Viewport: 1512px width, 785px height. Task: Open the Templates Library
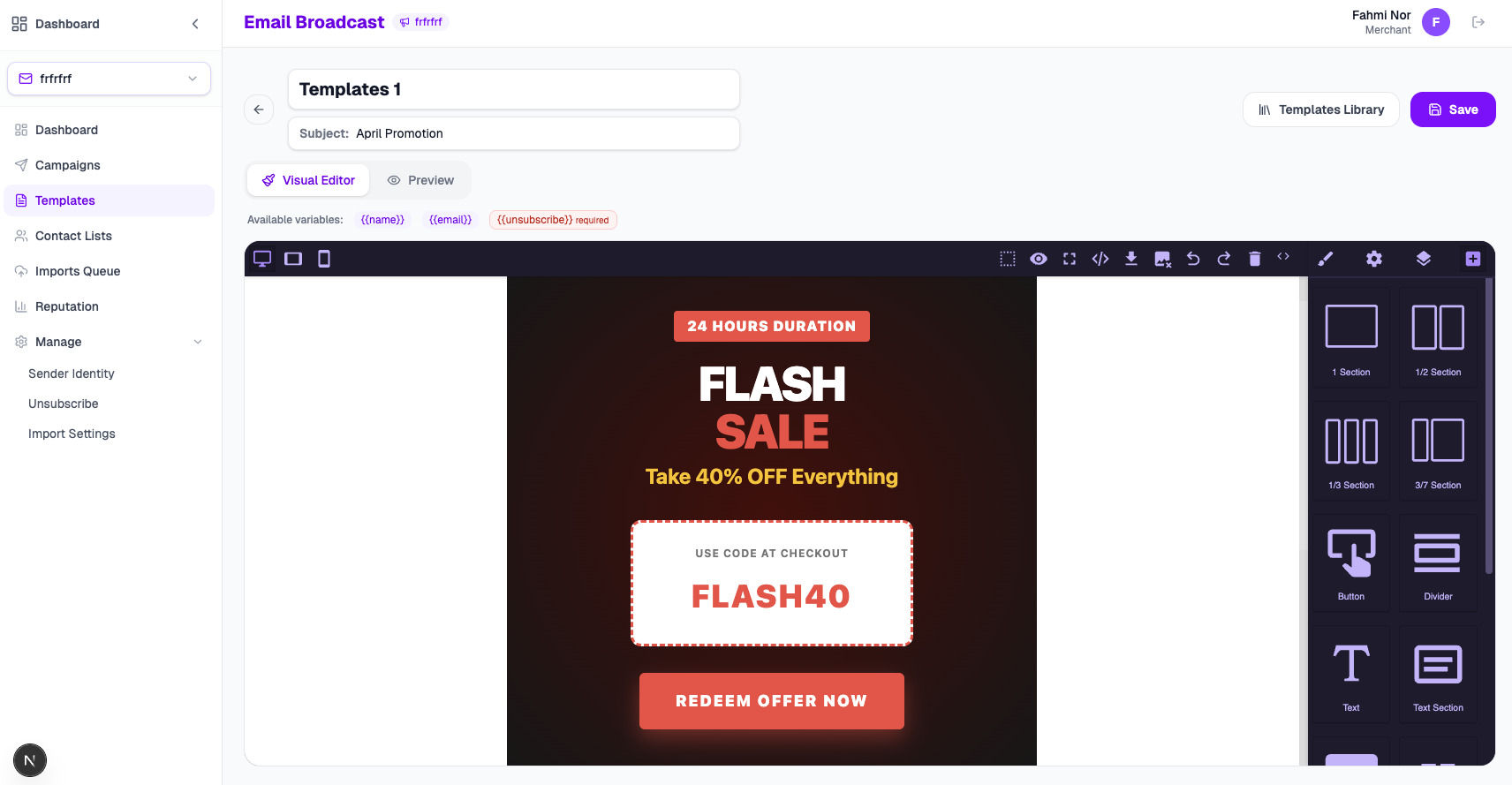coord(1320,109)
